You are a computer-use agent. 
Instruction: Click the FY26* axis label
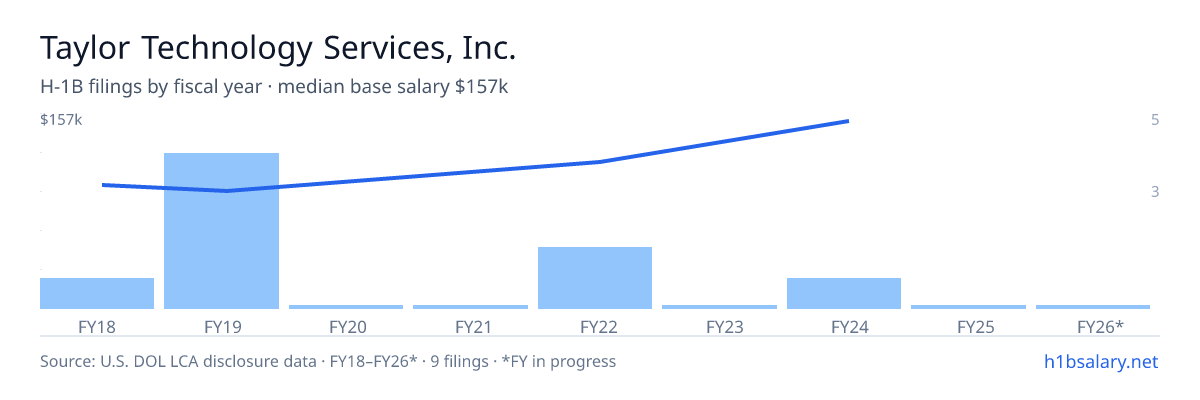(1100, 326)
